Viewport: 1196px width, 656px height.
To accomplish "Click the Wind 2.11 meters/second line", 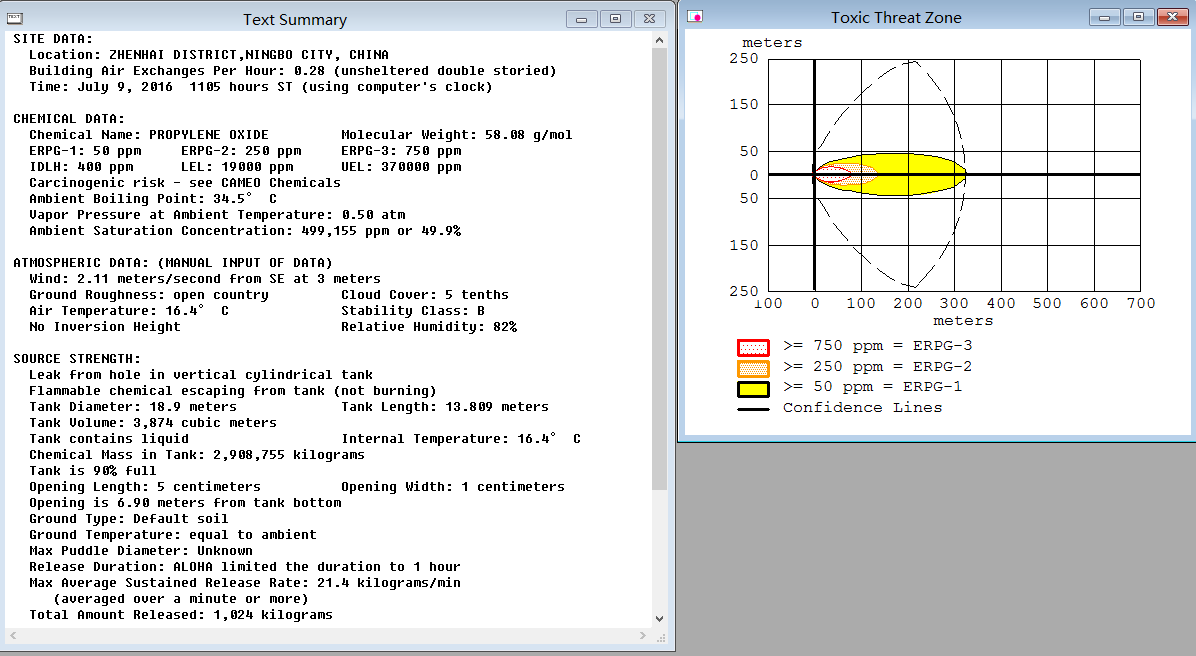I will (204, 279).
